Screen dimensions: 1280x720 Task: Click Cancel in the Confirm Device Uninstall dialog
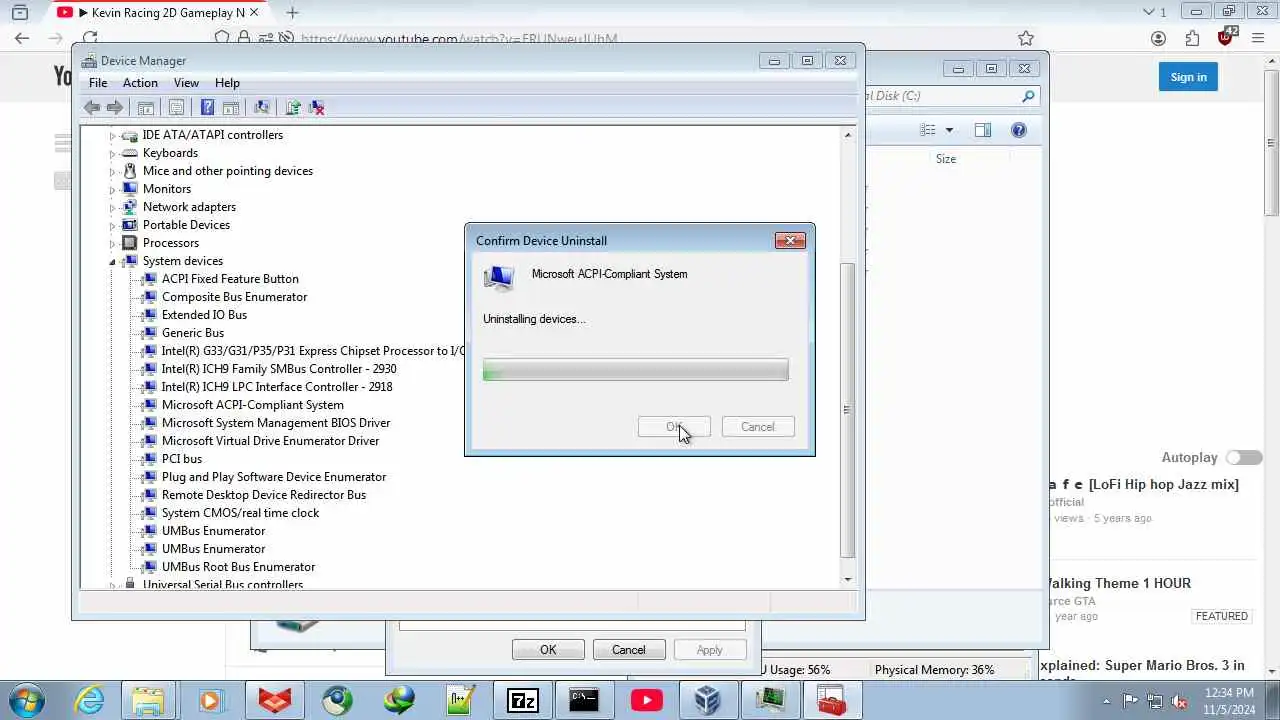[x=758, y=427]
